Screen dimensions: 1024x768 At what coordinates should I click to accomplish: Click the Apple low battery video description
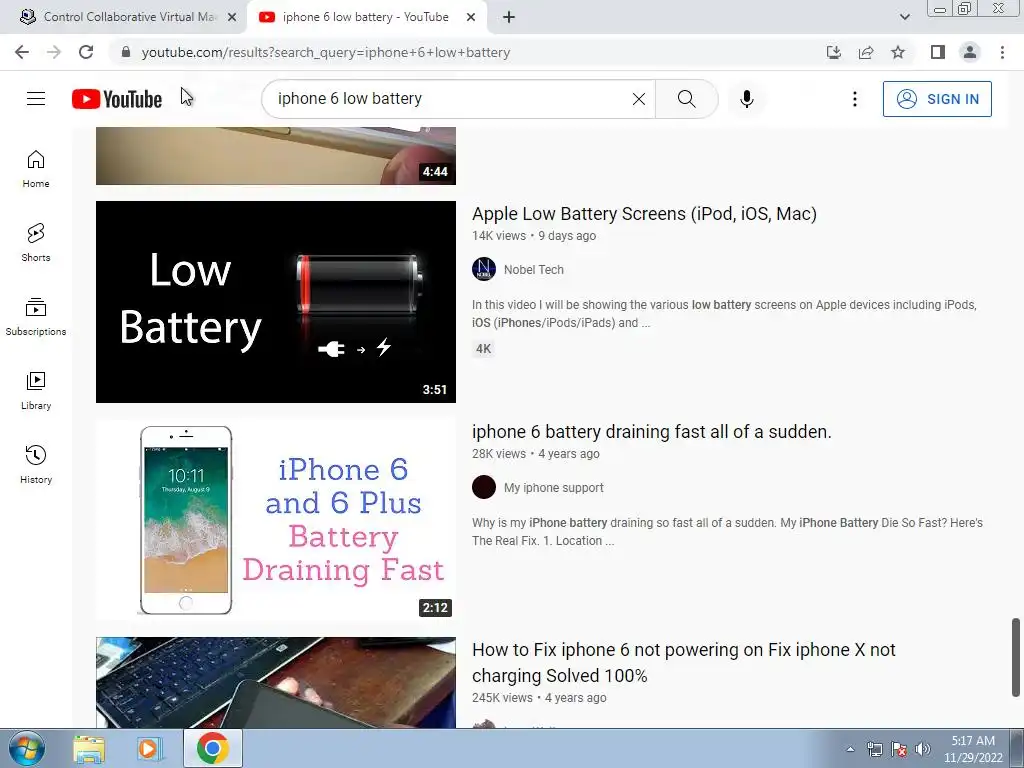click(724, 313)
